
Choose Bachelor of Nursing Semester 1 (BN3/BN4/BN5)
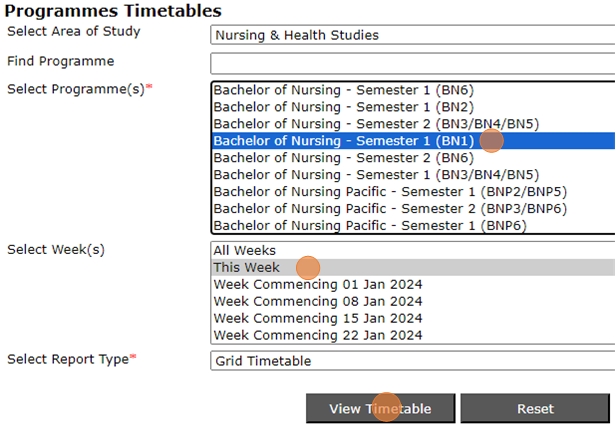click(x=376, y=175)
